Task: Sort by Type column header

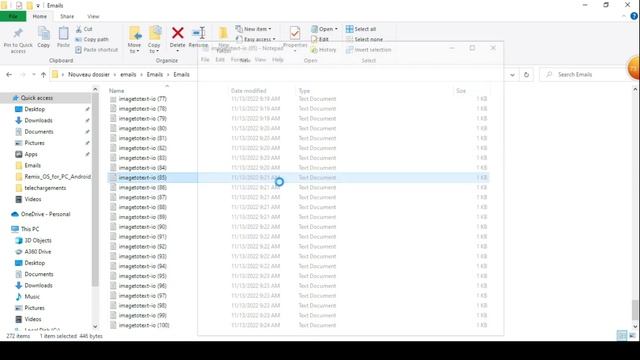Action: click(x=304, y=91)
